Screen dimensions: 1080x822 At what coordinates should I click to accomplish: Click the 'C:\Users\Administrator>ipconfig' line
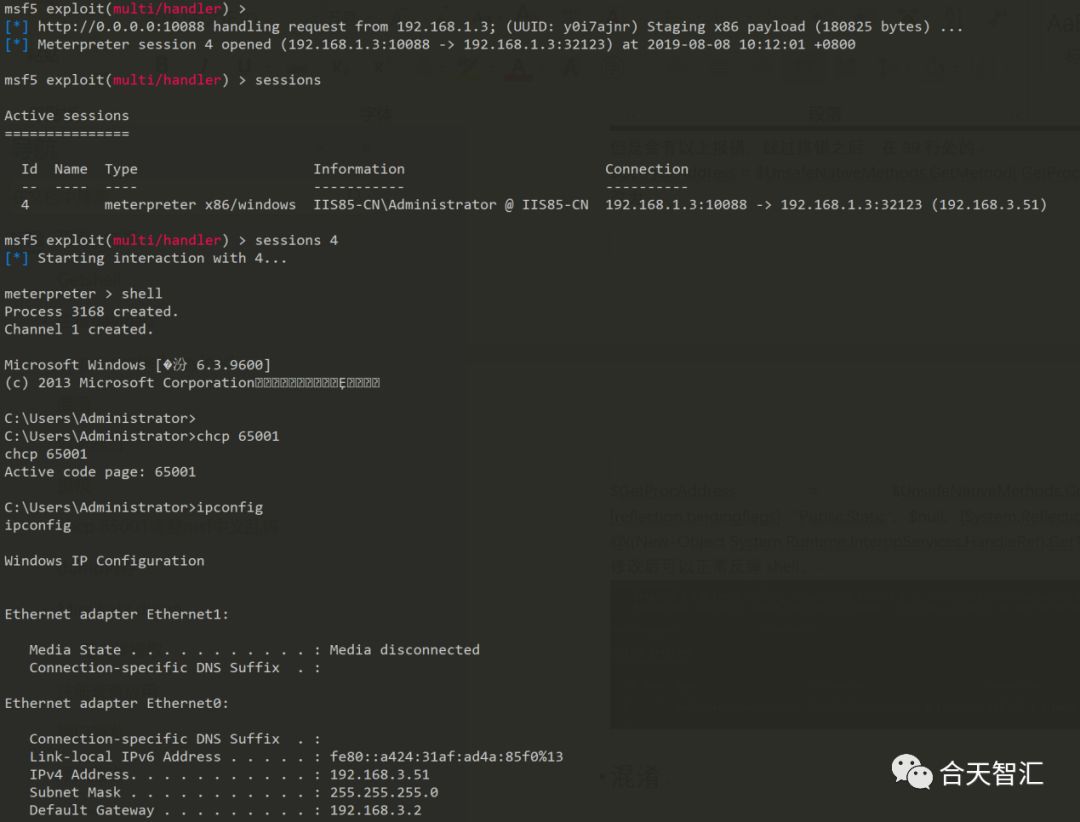pyautogui.click(x=134, y=508)
